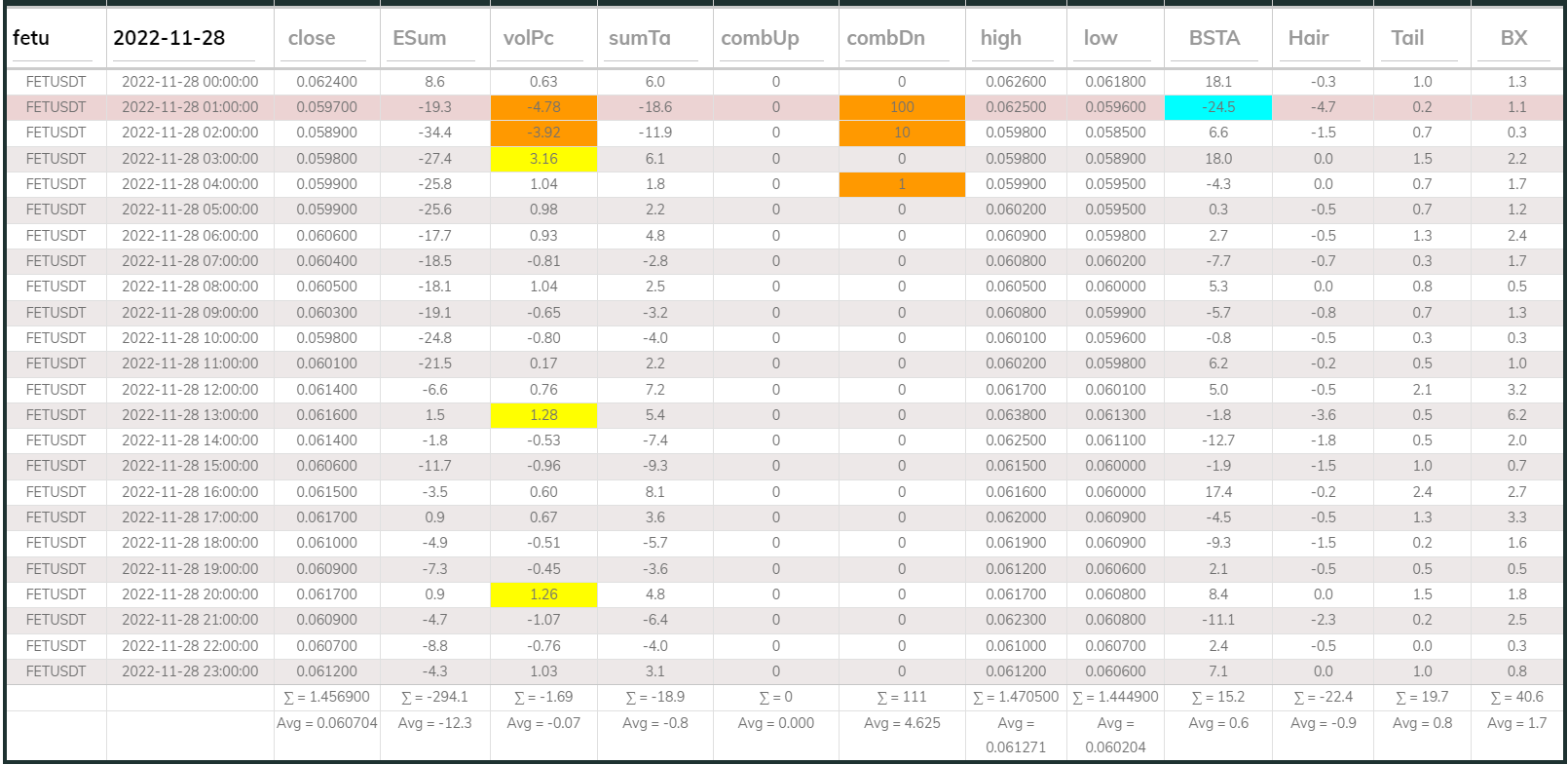1568x765 pixels.
Task: Select timestamp 2022-11-28 00:00:00
Action: [x=190, y=82]
